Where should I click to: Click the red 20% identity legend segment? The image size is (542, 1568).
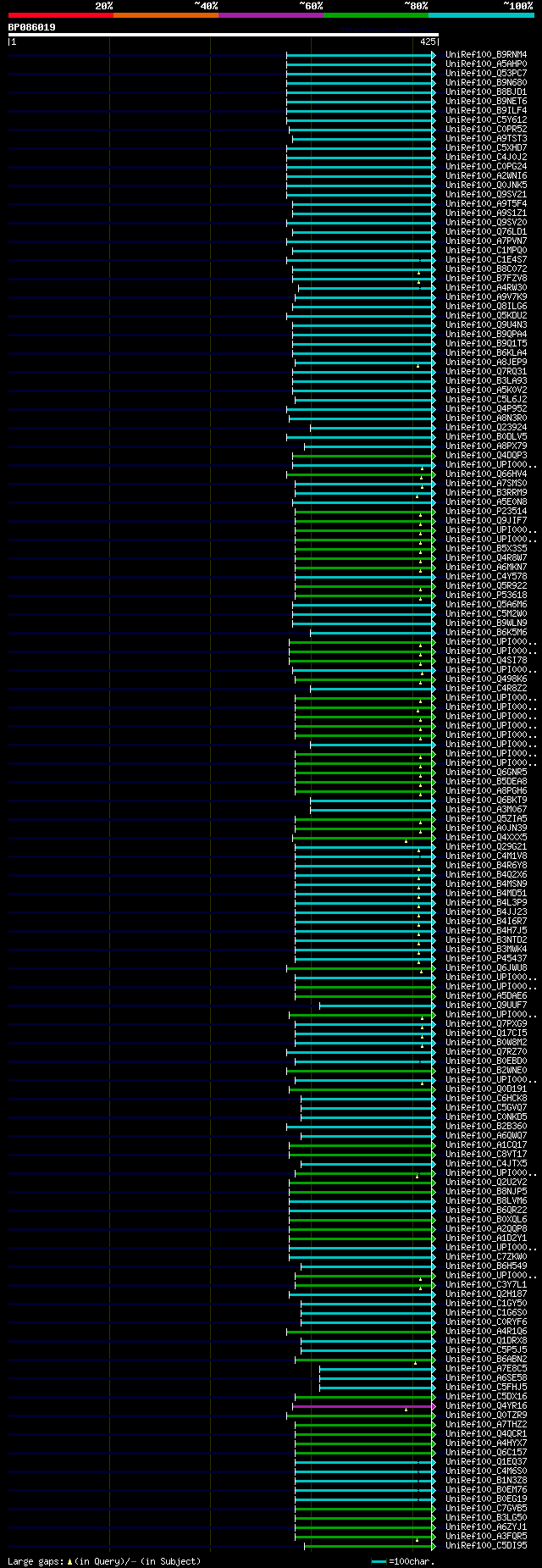[60, 15]
